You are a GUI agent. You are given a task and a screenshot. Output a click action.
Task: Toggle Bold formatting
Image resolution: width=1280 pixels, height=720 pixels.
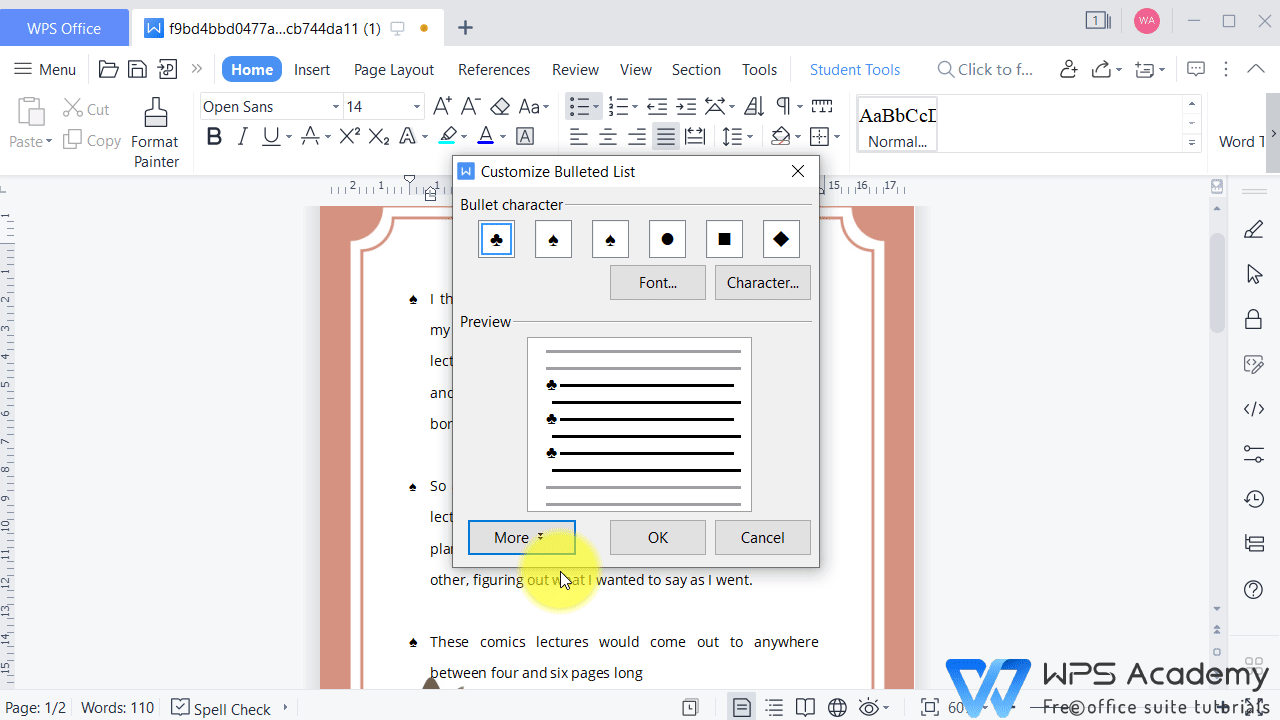[x=214, y=137]
